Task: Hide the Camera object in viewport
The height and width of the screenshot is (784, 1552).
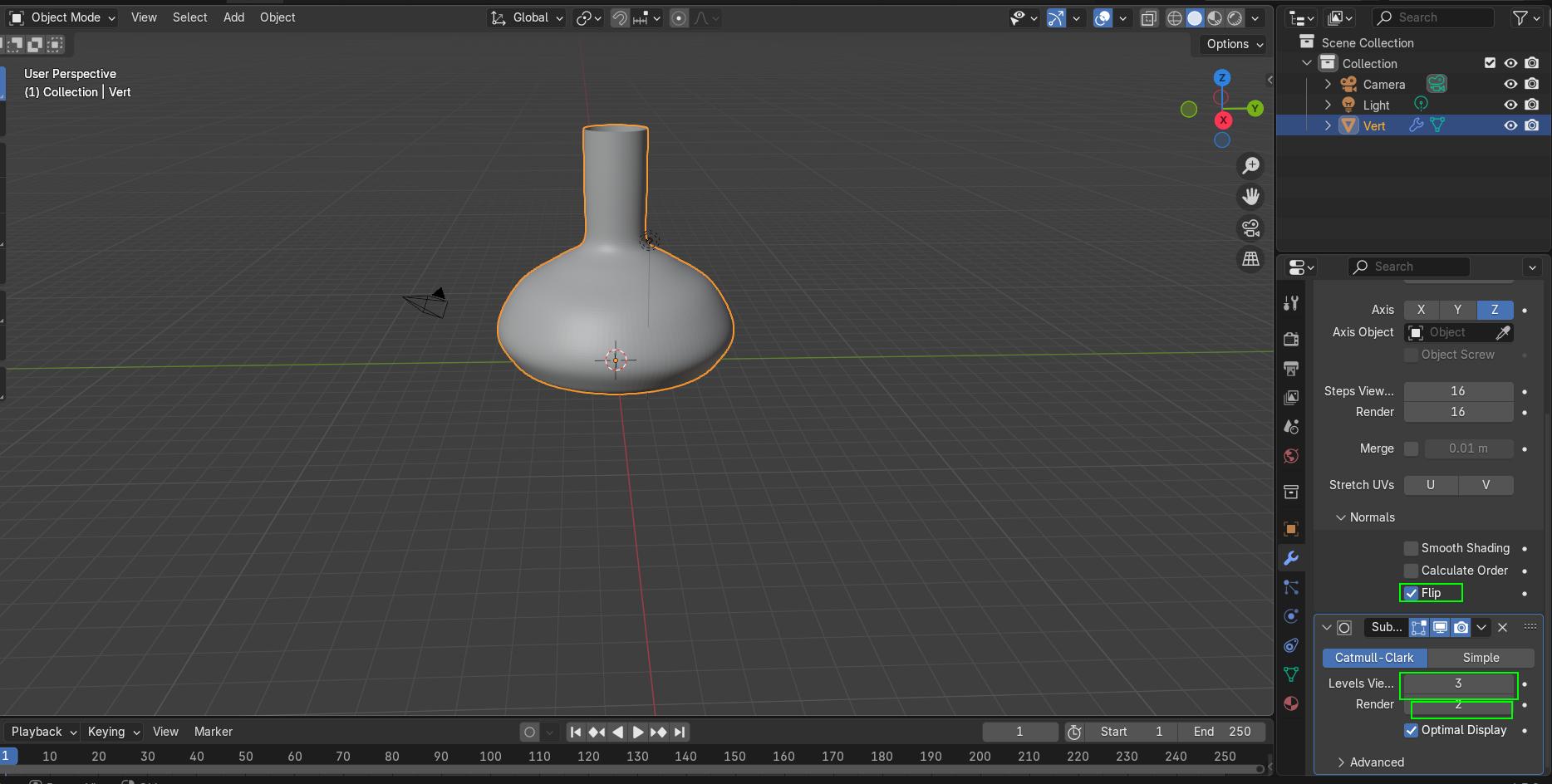Action: click(1510, 84)
